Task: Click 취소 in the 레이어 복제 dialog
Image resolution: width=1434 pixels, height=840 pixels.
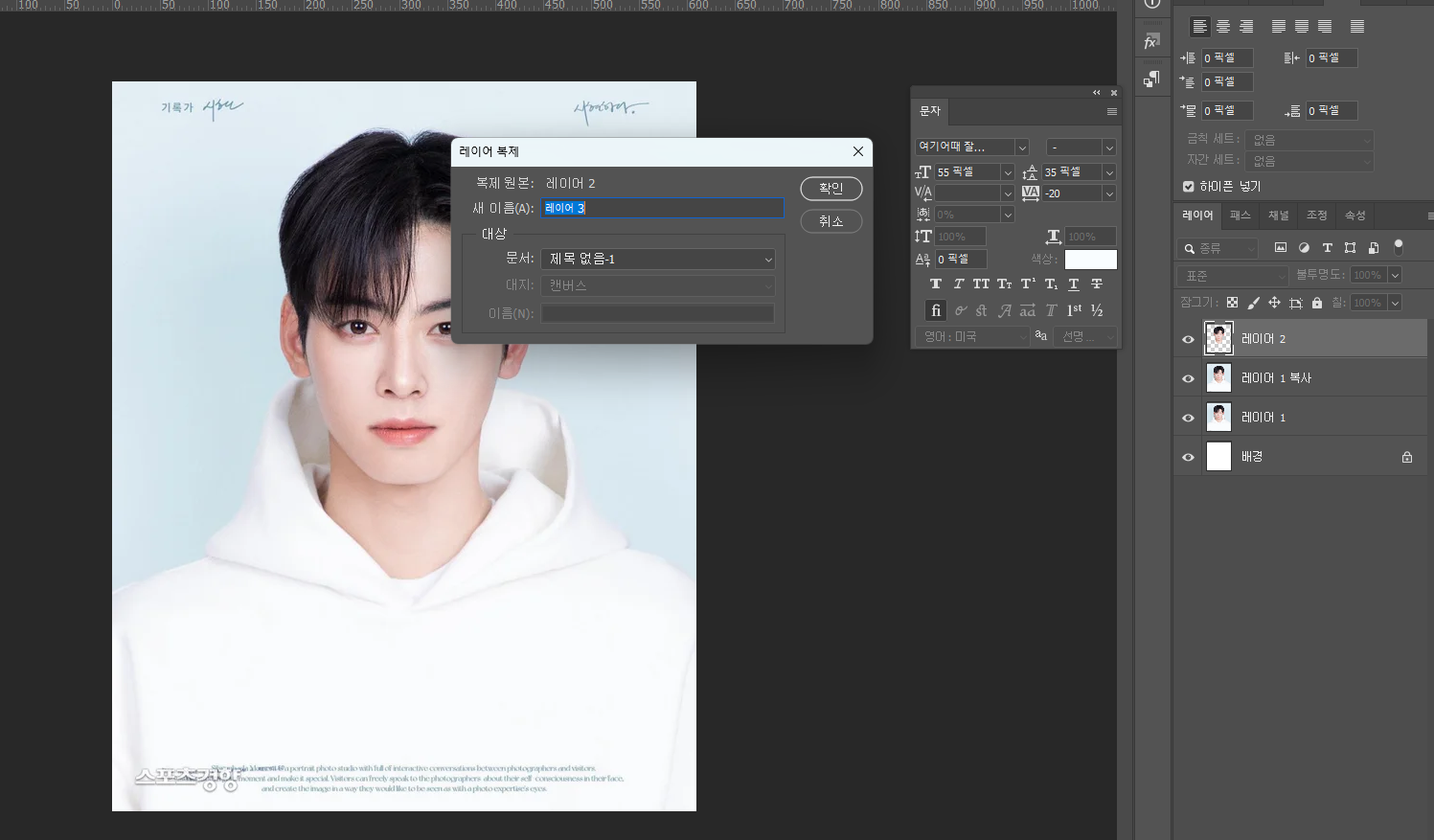Action: click(831, 221)
